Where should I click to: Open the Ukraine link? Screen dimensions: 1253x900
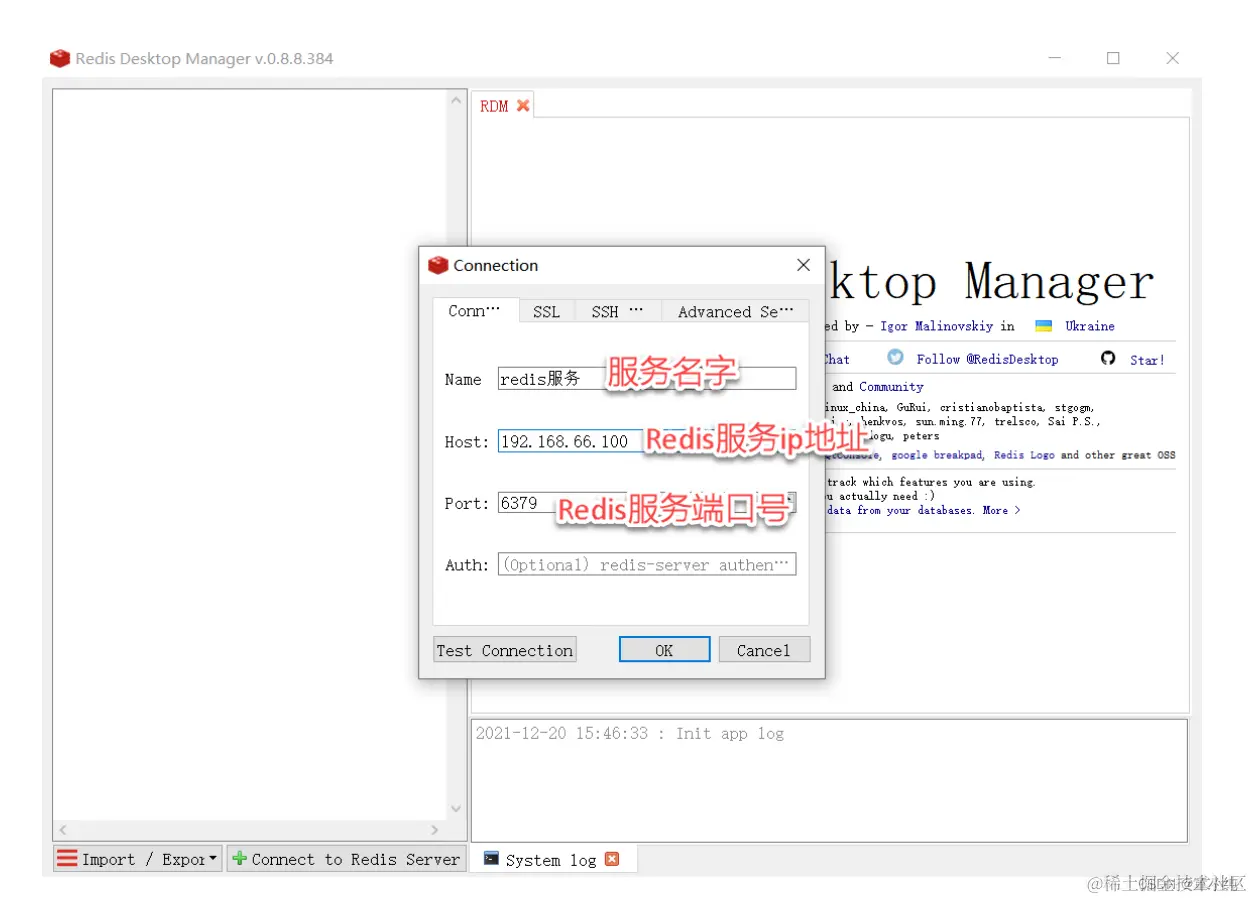[1090, 326]
